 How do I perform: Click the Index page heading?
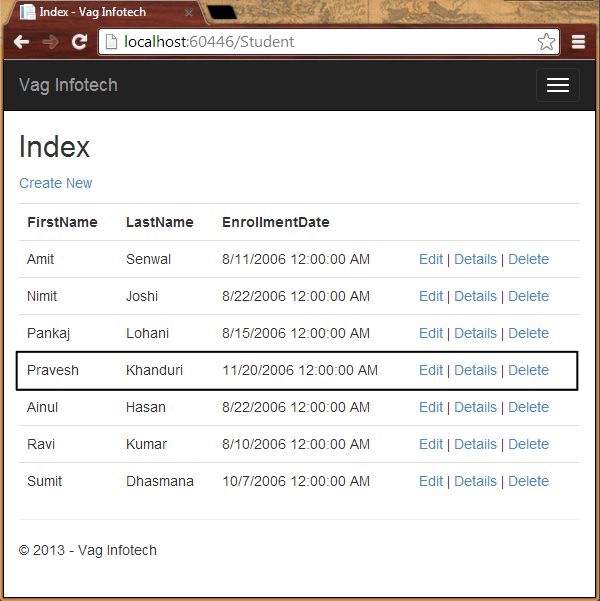[x=54, y=146]
